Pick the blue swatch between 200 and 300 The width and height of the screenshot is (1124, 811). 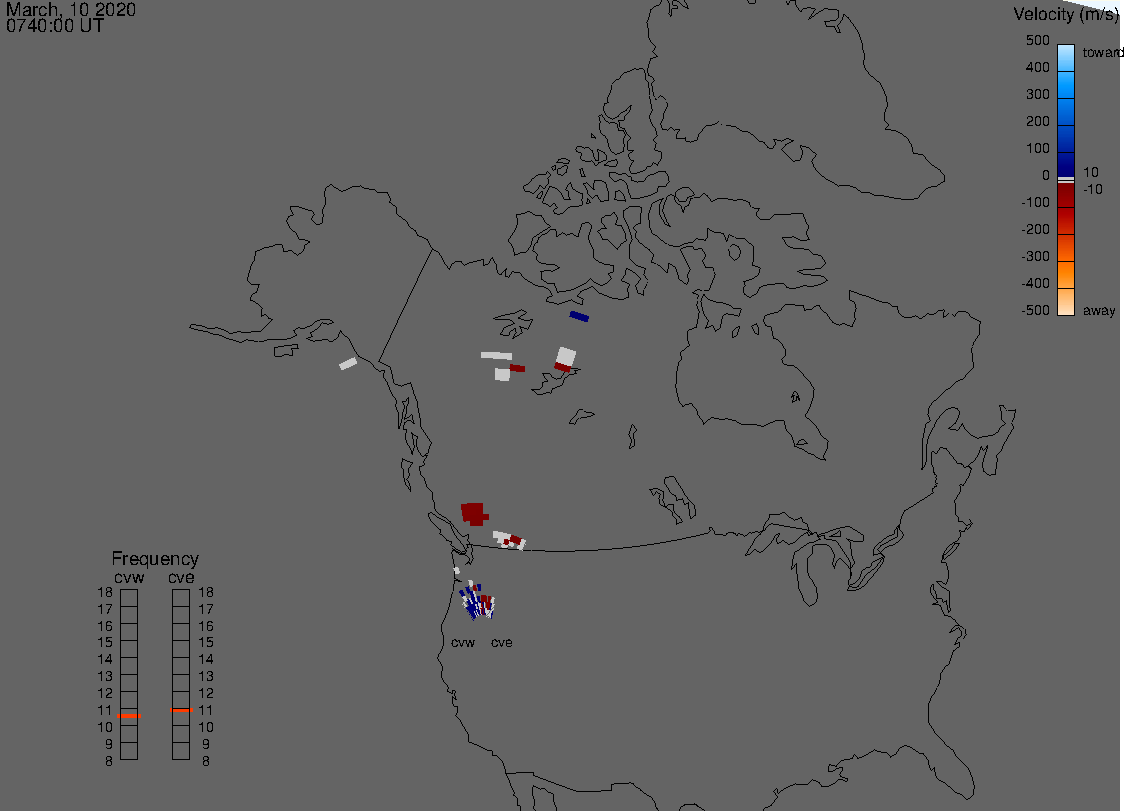1066,113
